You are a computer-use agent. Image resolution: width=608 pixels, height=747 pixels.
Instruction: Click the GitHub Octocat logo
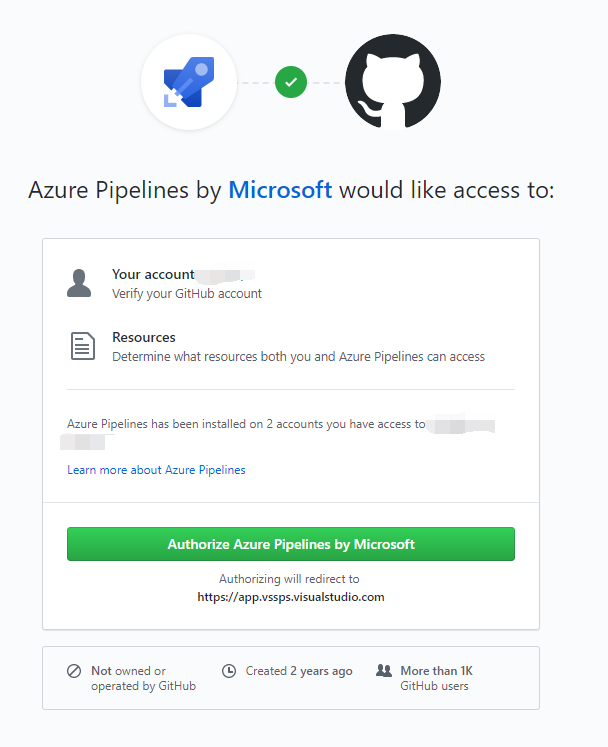(392, 82)
